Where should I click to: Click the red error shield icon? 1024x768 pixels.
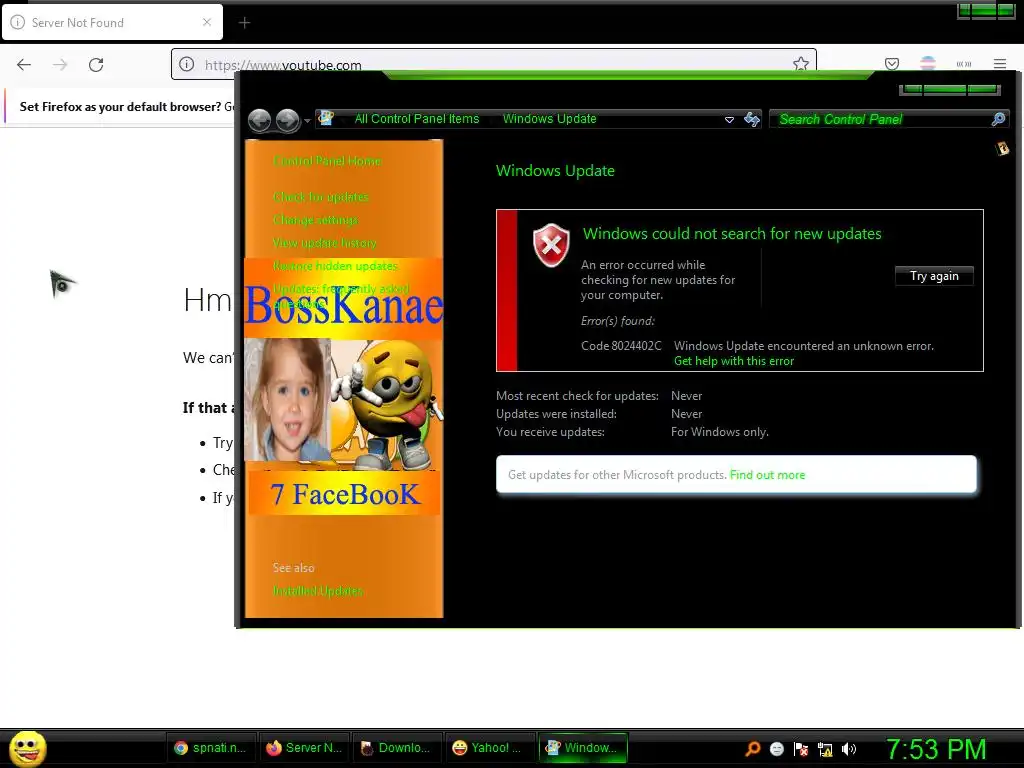pyautogui.click(x=551, y=246)
